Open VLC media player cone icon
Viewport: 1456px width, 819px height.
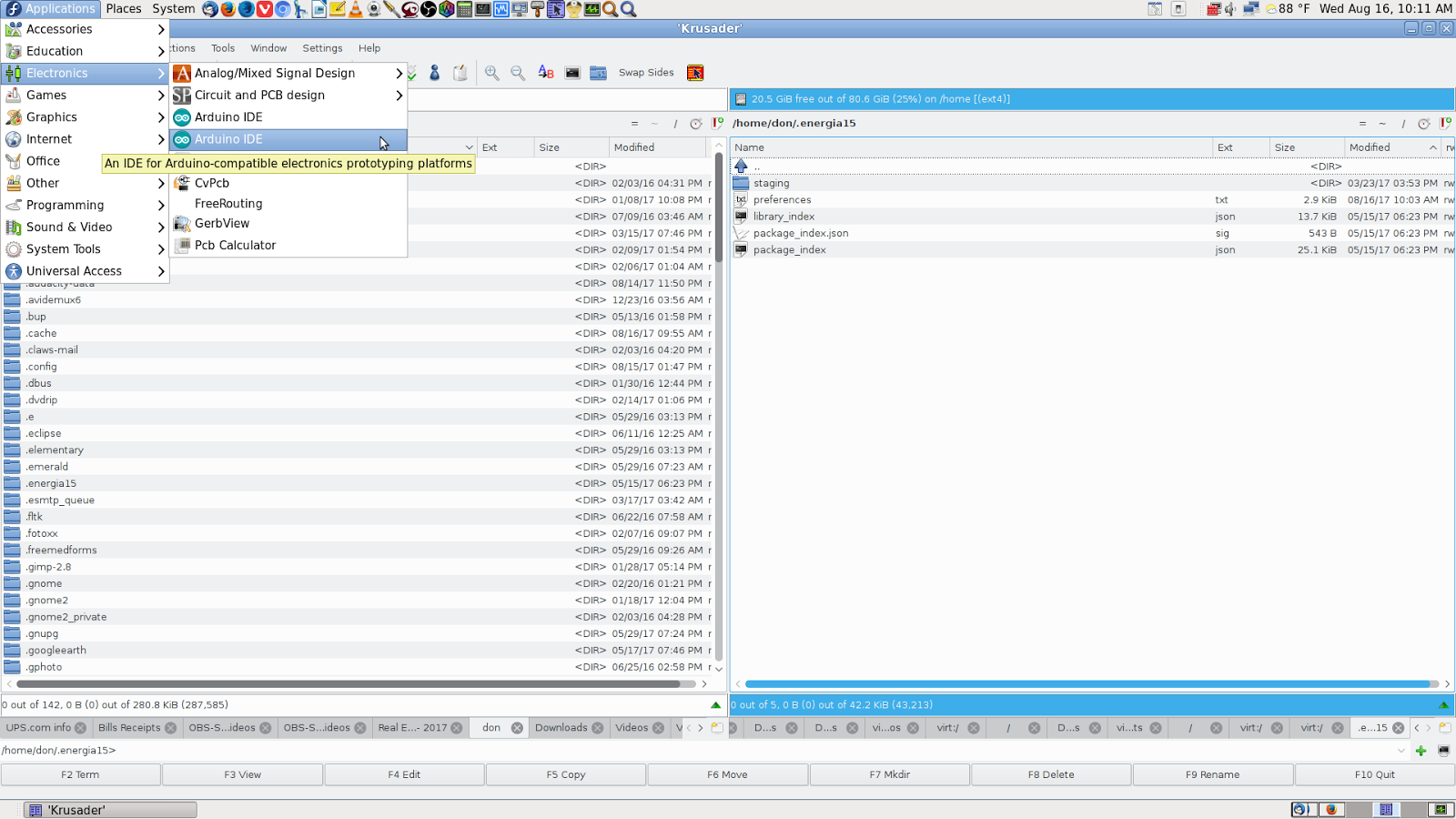coord(355,9)
